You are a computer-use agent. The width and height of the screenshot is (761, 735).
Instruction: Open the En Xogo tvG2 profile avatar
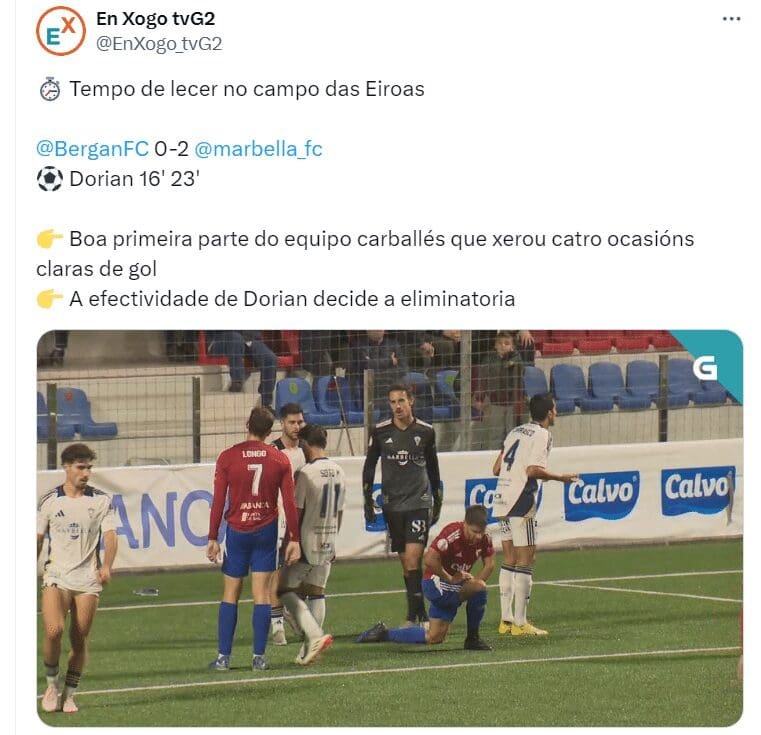61,31
